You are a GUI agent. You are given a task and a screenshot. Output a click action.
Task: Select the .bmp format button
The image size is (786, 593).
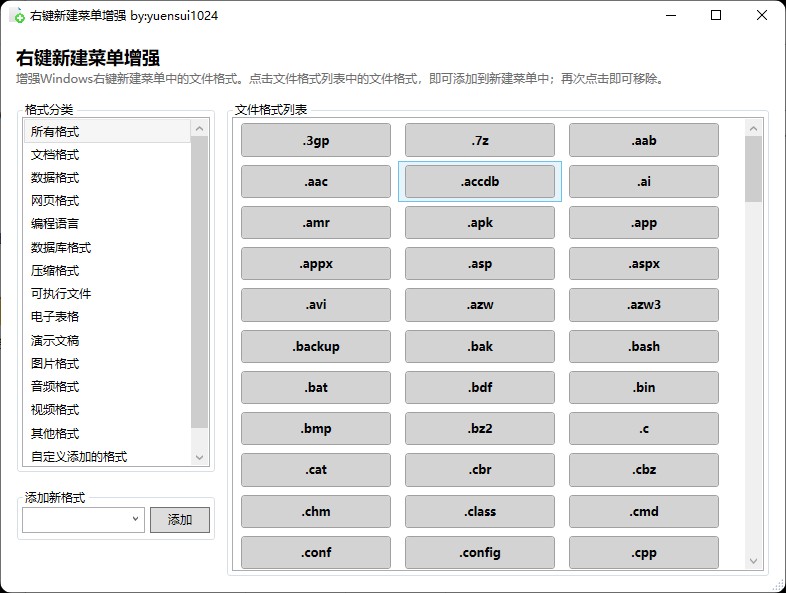click(316, 429)
